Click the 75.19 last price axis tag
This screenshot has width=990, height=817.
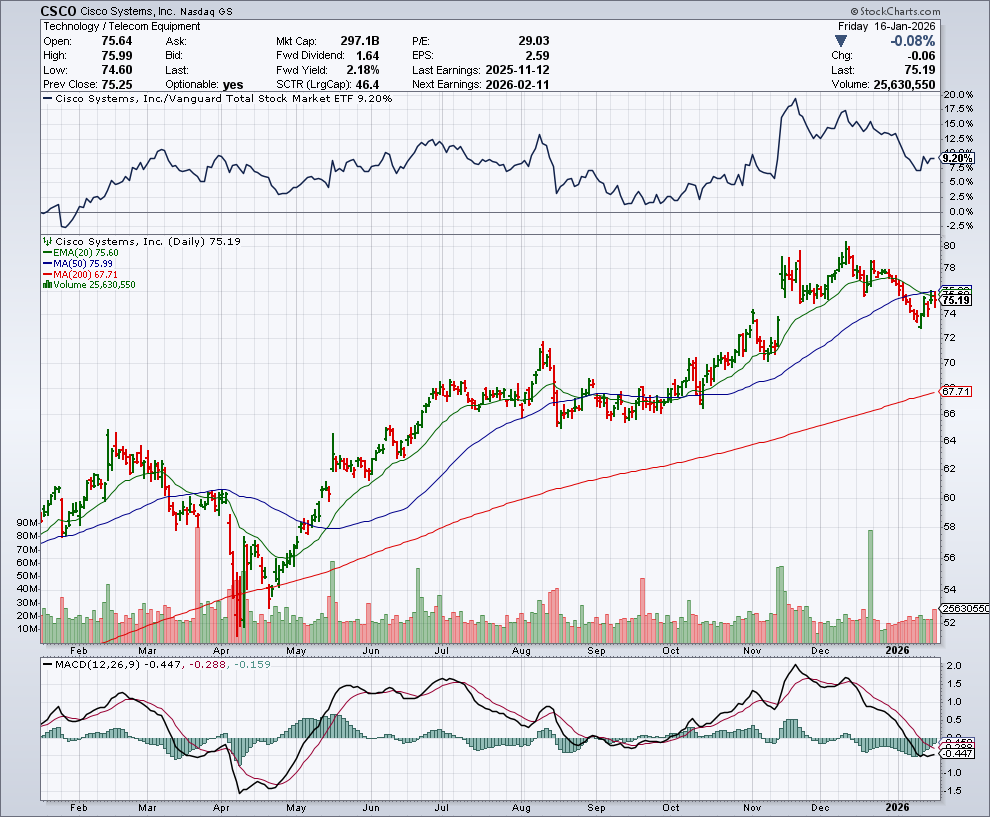click(x=956, y=301)
